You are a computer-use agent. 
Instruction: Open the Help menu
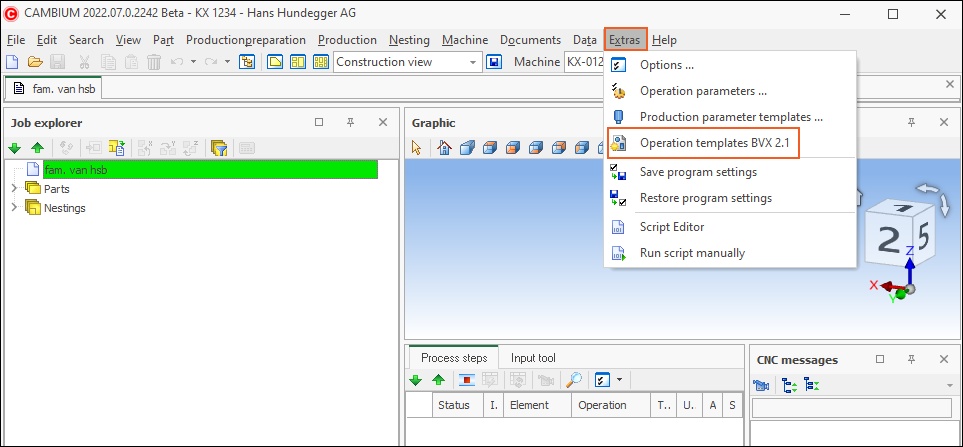[x=664, y=40]
